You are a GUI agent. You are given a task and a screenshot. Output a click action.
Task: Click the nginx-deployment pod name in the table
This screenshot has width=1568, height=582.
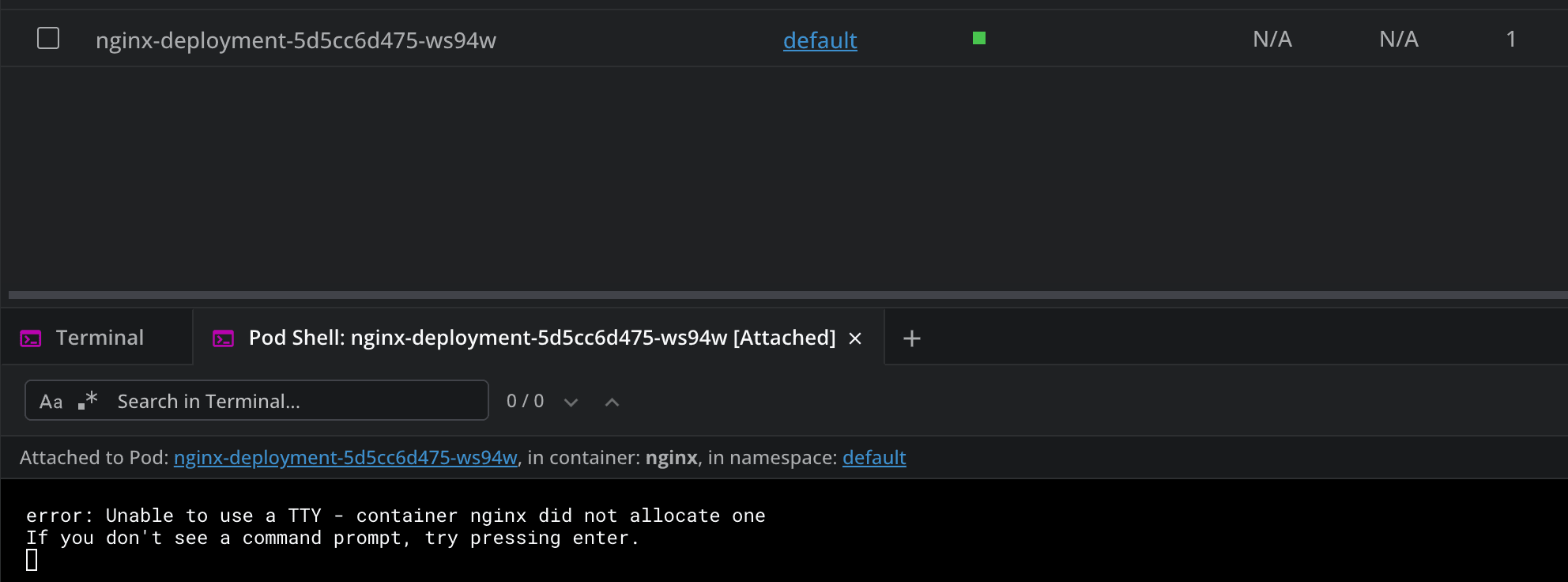pos(296,40)
